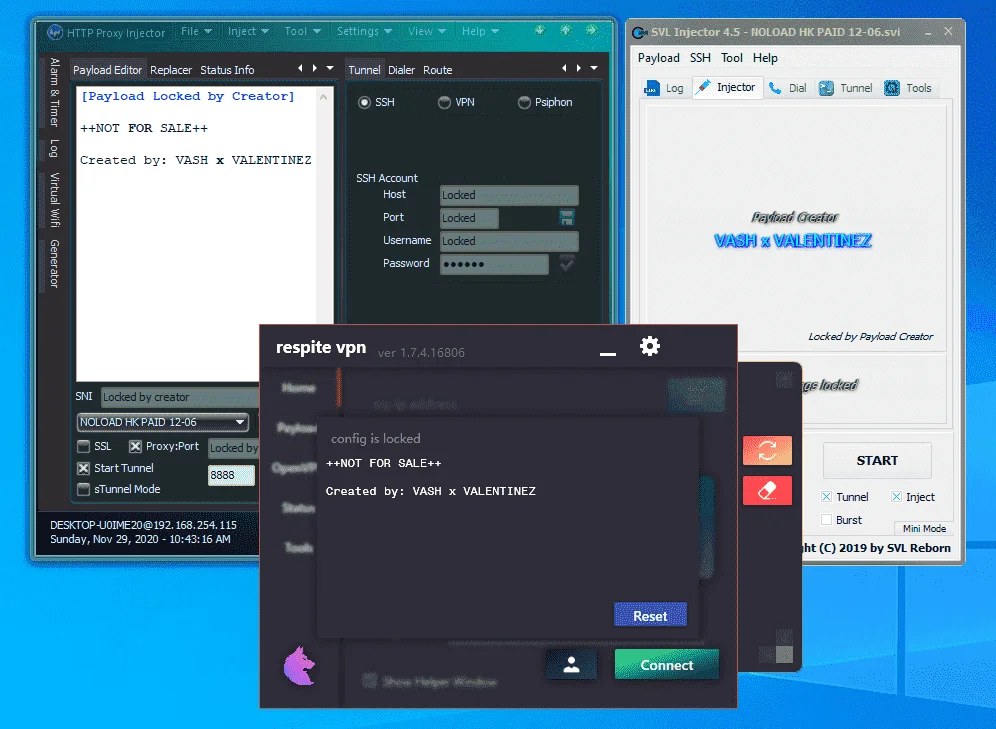
Task: Select the VPN radio button
Action: tap(445, 102)
